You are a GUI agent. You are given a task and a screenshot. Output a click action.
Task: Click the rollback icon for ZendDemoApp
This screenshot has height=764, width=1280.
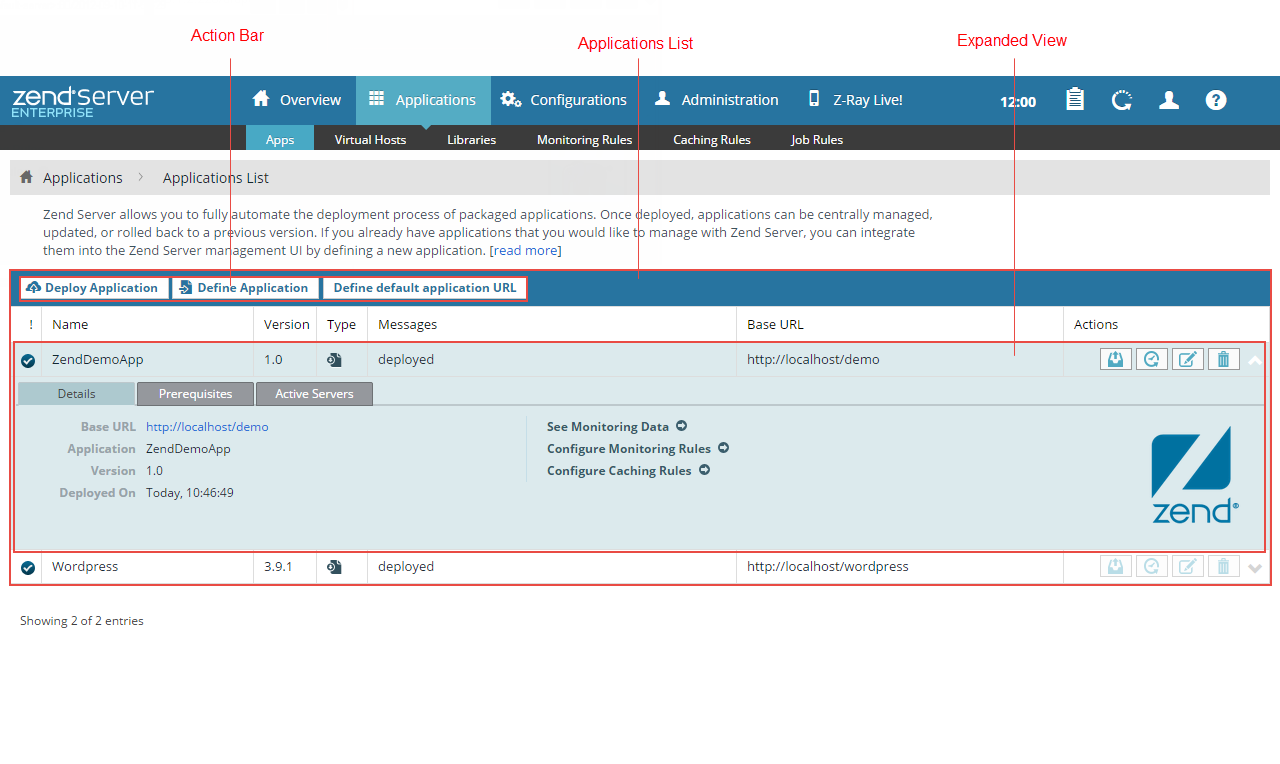1151,359
